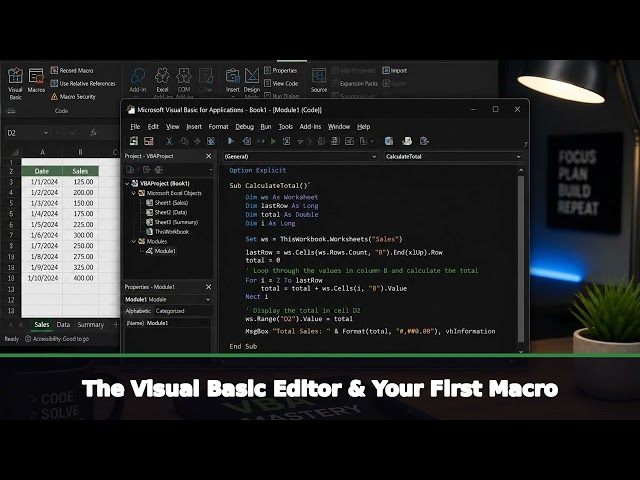Screen dimensions: 640x480
Task: Select Sheet2 (Data) in the project tree
Action: pos(167,212)
